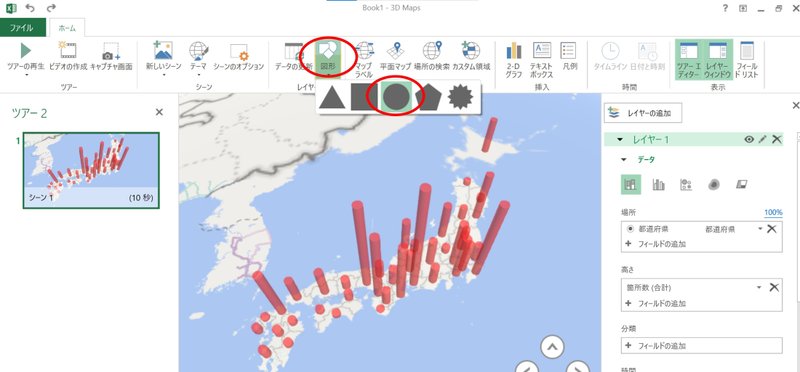Choose the pentagon shape
Screen dimensions: 800x372
(428, 97)
